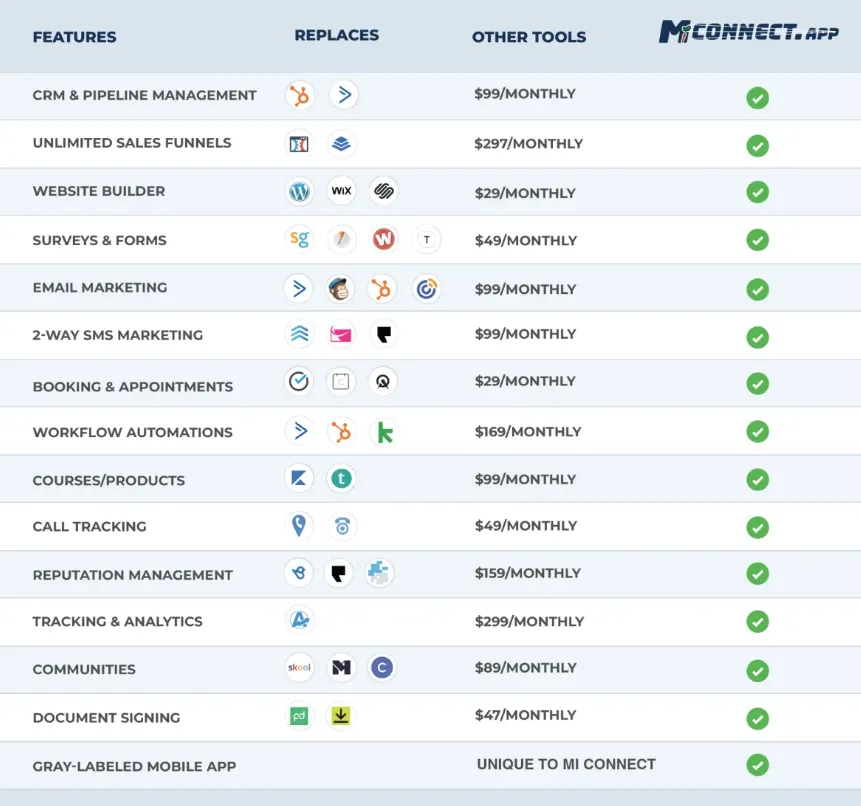Click the Skool icon in Communities row
The height and width of the screenshot is (806, 861).
pos(299,668)
